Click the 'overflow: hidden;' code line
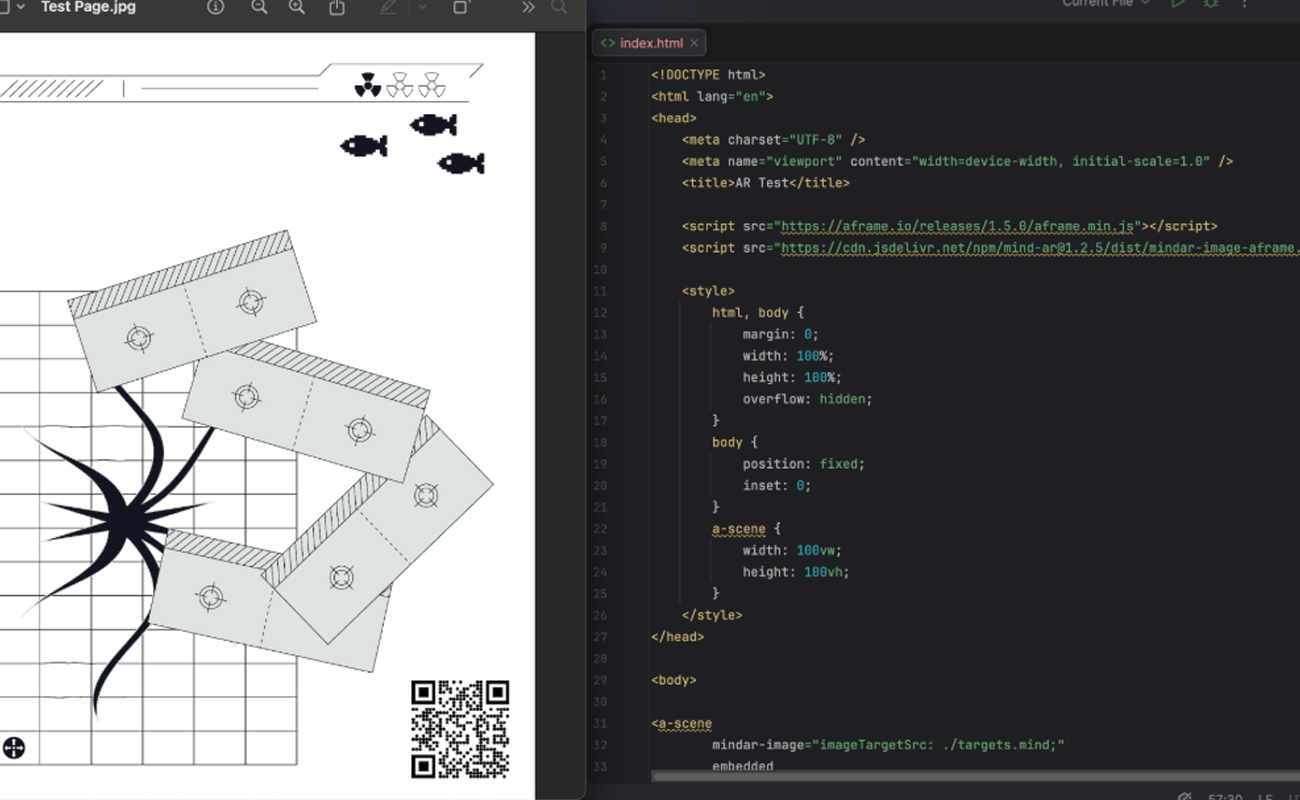This screenshot has height=800, width=1300. pyautogui.click(x=807, y=399)
